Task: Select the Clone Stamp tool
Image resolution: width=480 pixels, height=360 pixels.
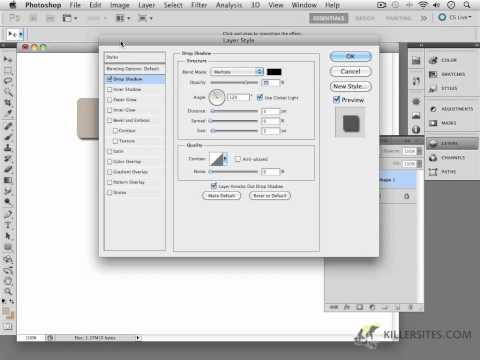Action: (7, 148)
